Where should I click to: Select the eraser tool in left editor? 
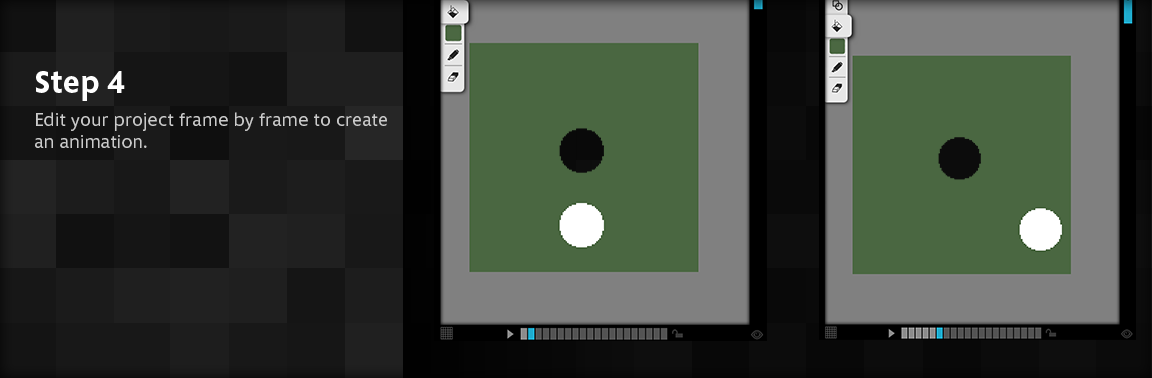click(453, 76)
